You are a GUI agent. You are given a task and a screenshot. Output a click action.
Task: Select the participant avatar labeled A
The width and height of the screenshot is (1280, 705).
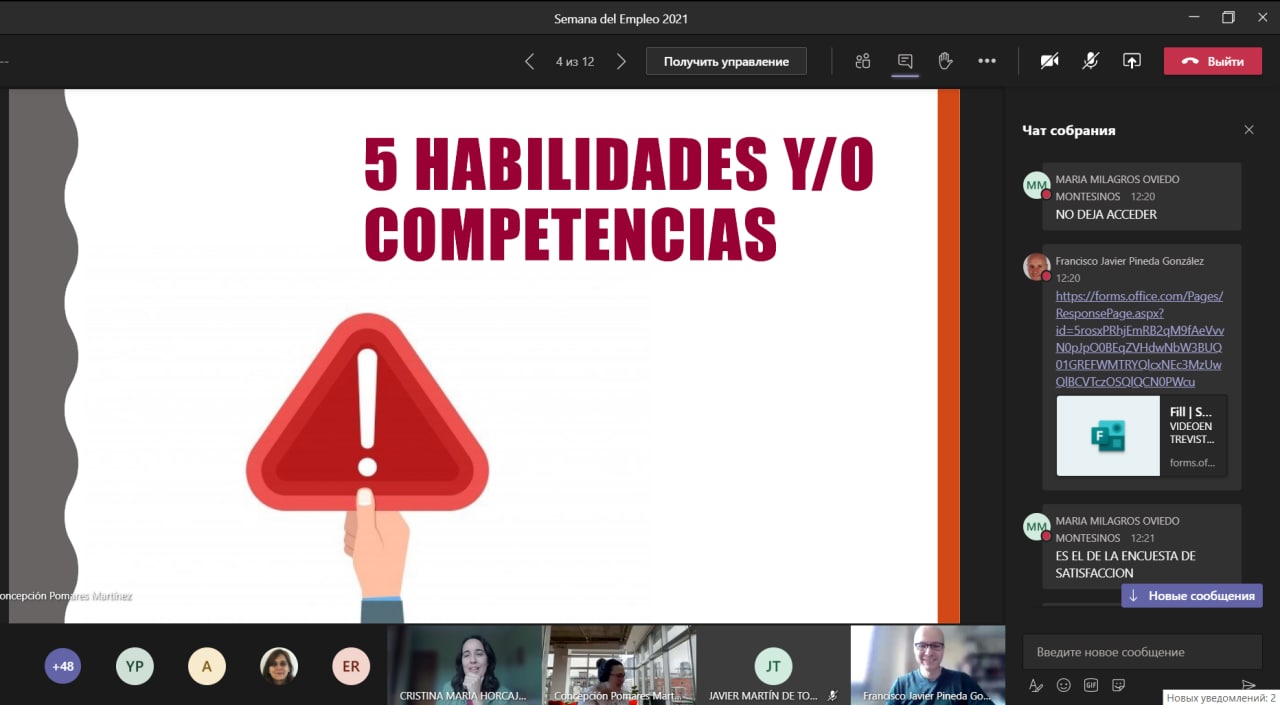click(207, 666)
